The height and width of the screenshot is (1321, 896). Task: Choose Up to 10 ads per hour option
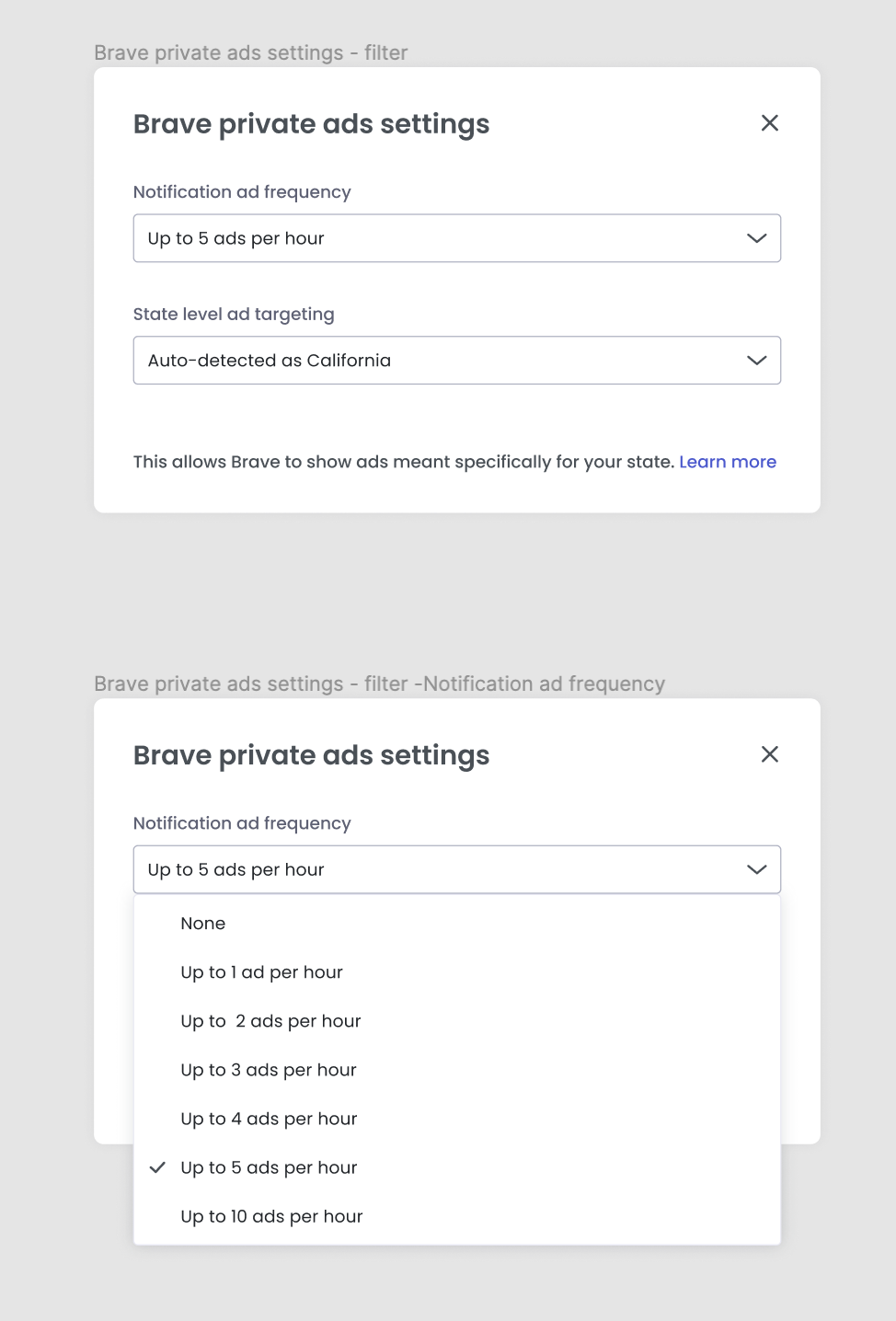(270, 1215)
